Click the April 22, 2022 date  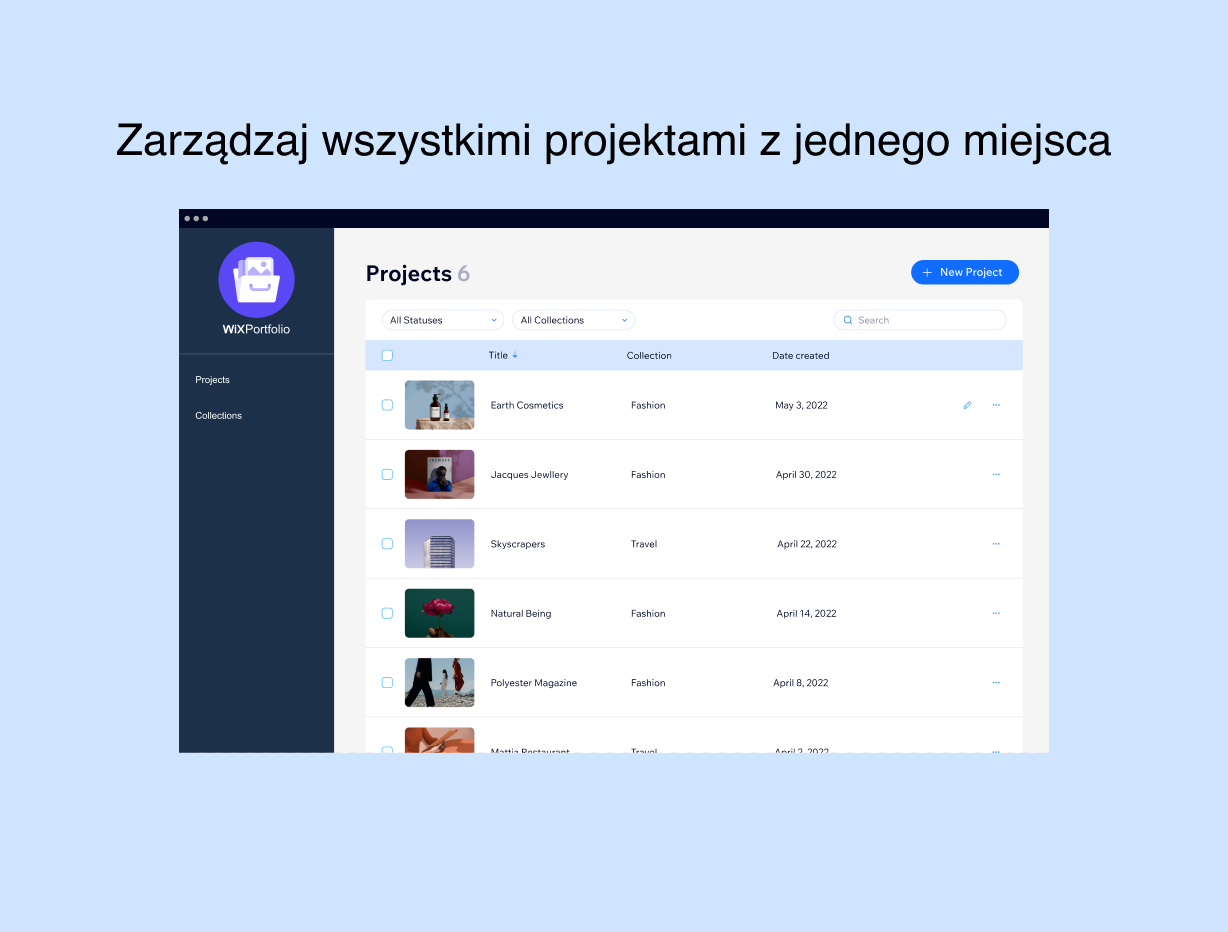807,544
